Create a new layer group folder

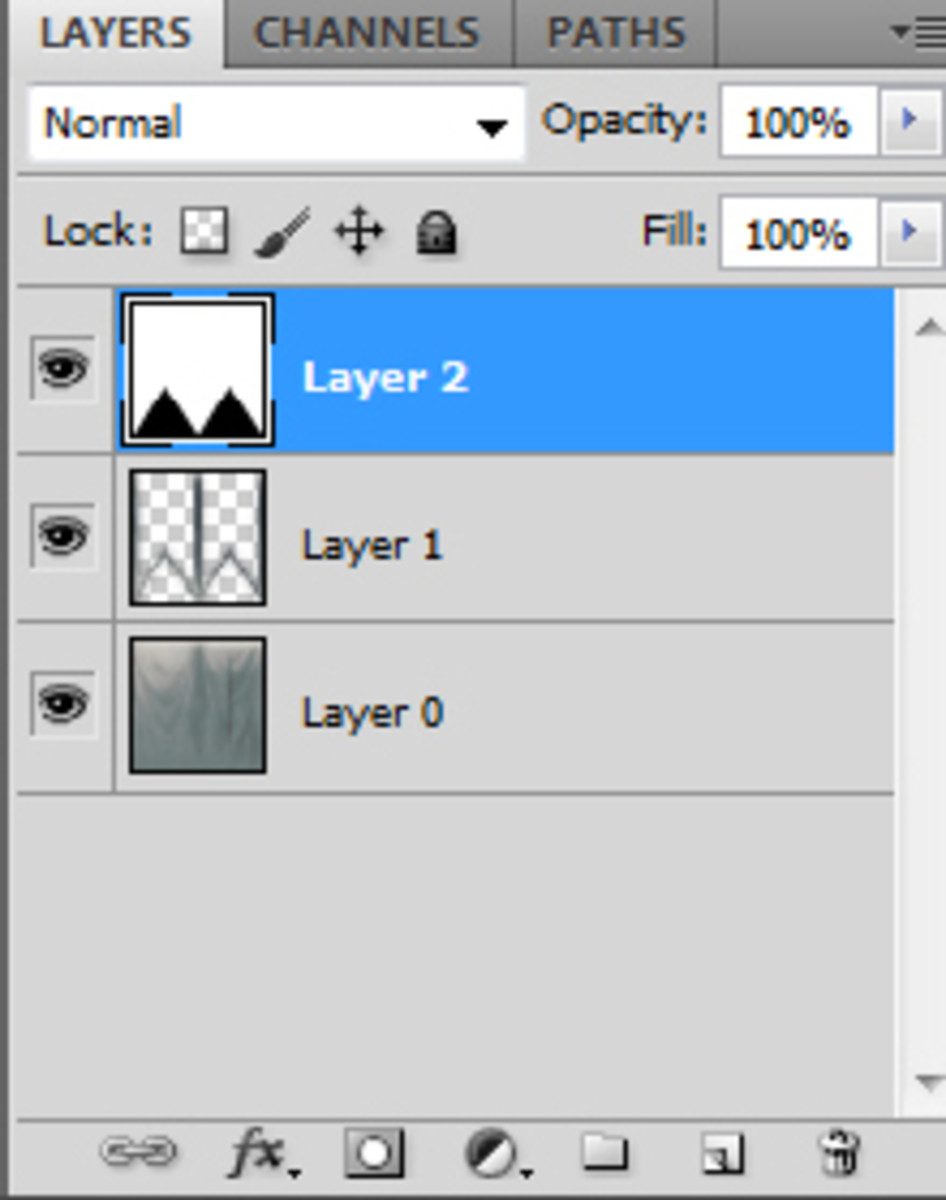click(604, 1153)
